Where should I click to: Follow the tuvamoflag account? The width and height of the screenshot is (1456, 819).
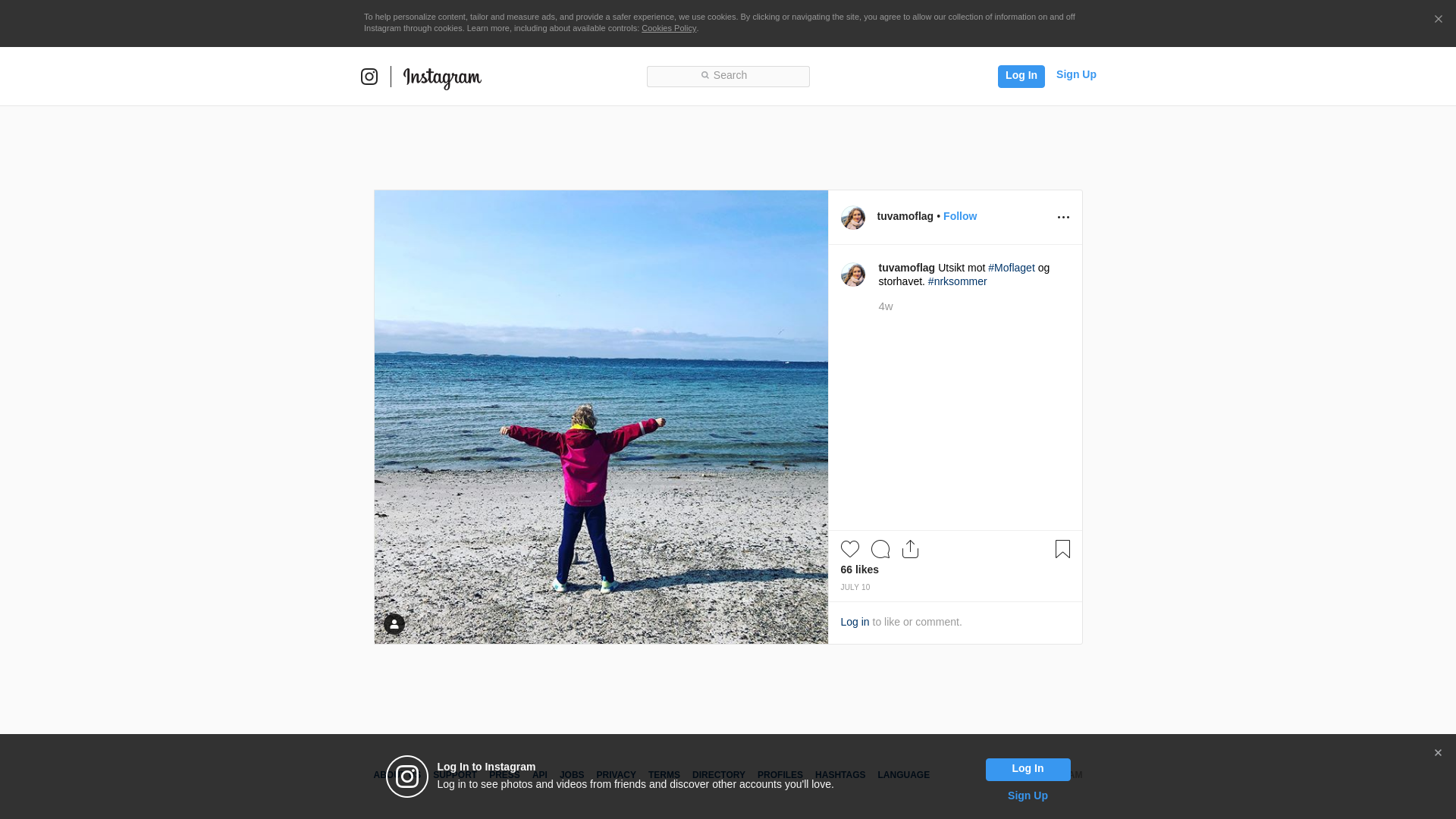click(959, 216)
